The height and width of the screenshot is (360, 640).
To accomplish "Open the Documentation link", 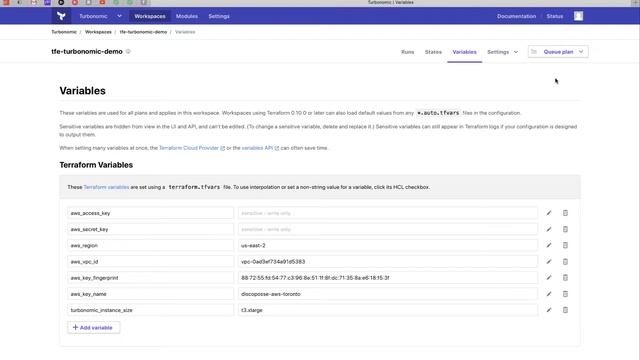I will pos(516,16).
